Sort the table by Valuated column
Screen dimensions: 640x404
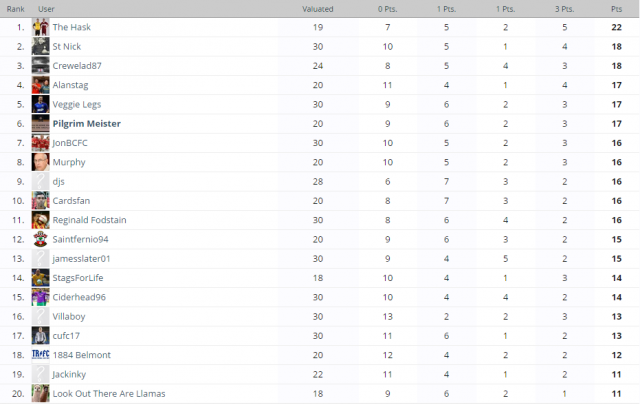tap(318, 9)
